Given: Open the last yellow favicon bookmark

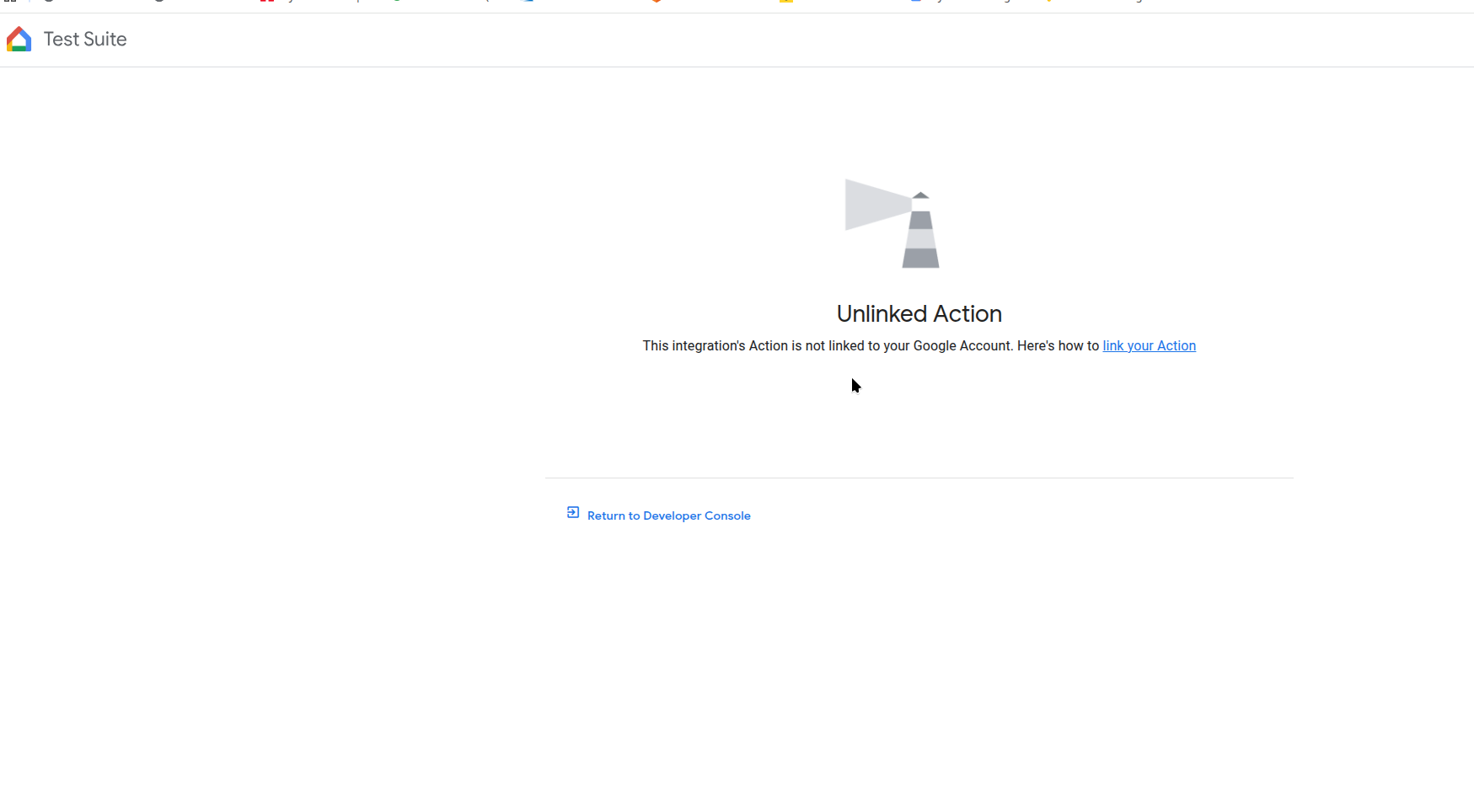Looking at the screenshot, I should click(1048, 2).
